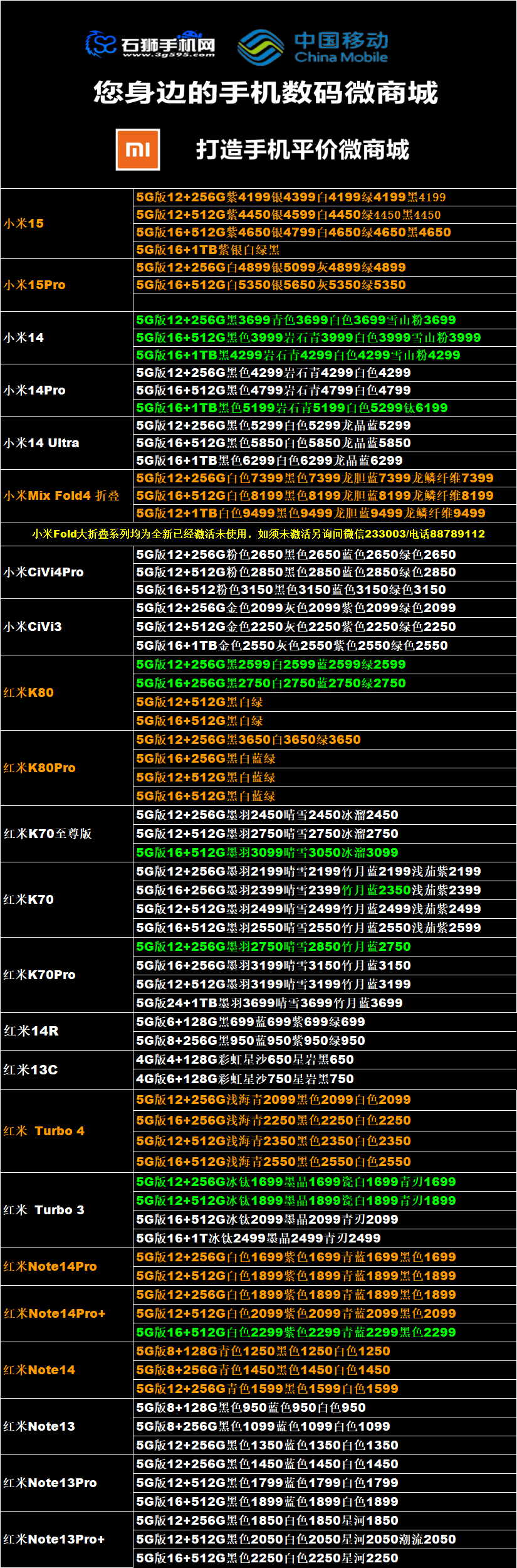This screenshot has height=1568, width=517.
Task: Select the row '5G版8+128G黑色950蓝色950白色950'
Action: [325, 1407]
